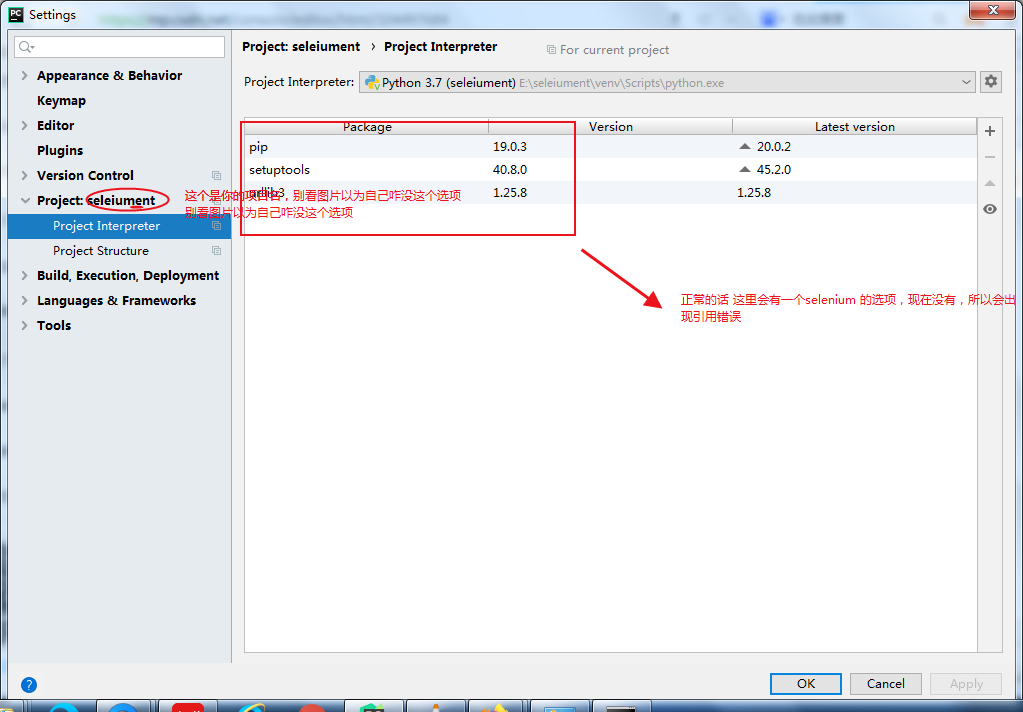This screenshot has height=712, width=1023.
Task: Open interpreter settings gear menu
Action: 990,82
